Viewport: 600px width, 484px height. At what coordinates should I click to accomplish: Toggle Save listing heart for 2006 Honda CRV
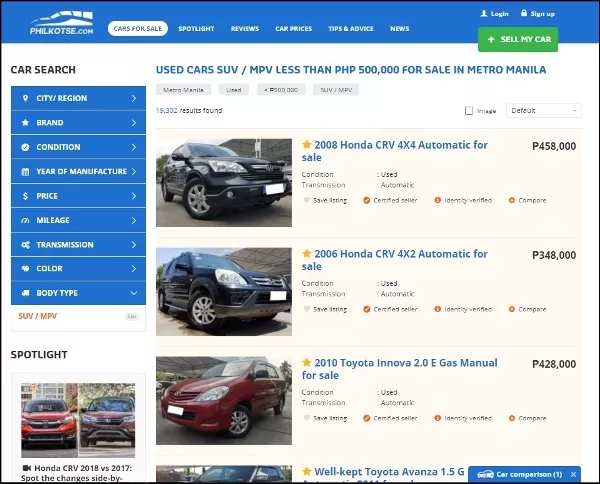[x=307, y=309]
